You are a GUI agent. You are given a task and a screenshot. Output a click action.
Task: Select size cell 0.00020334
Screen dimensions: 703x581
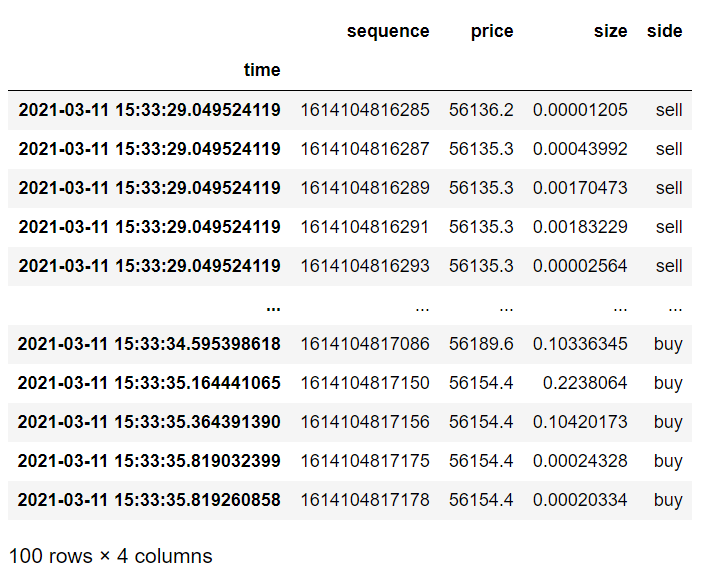(580, 500)
